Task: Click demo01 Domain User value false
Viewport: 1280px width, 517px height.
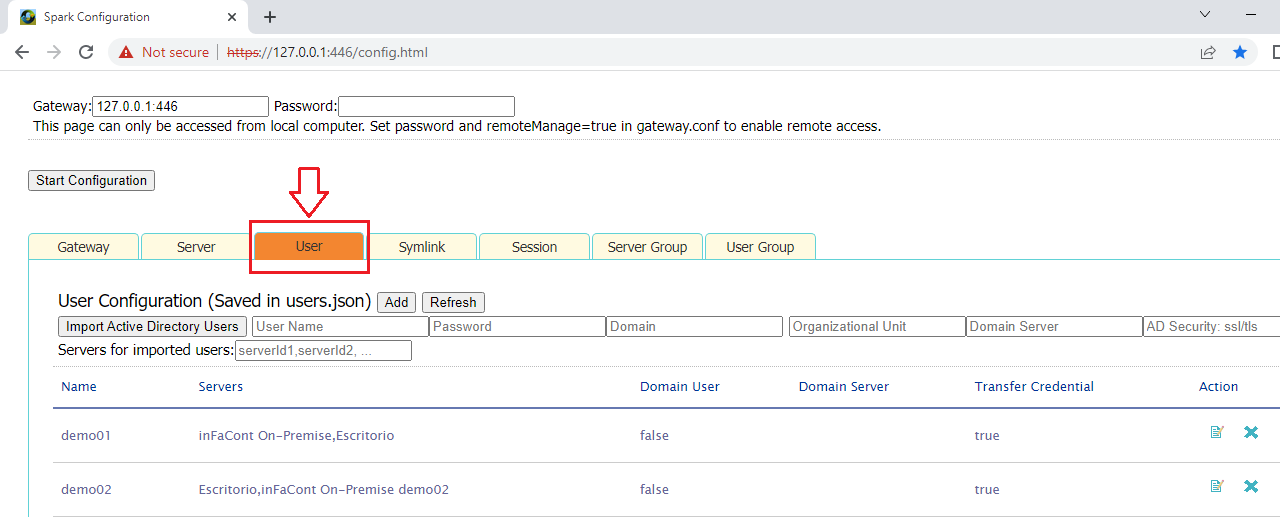Action: 654,435
